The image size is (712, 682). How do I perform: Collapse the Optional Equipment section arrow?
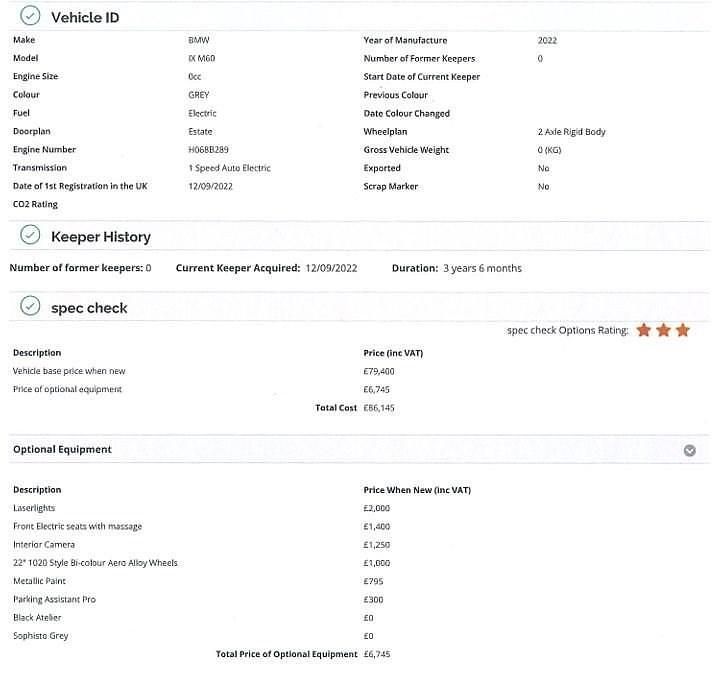click(x=689, y=450)
